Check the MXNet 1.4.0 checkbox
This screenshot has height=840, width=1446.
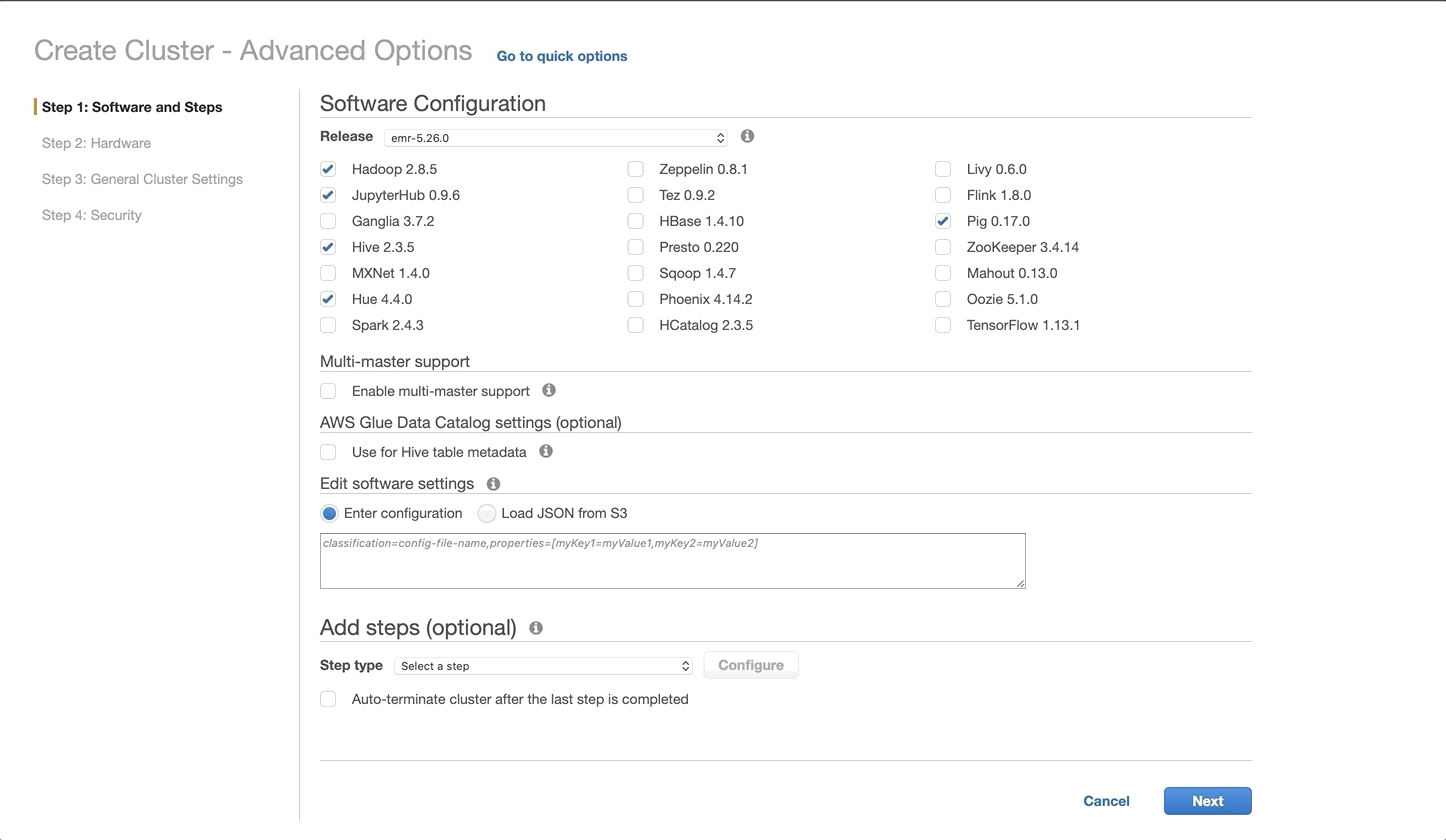(328, 273)
